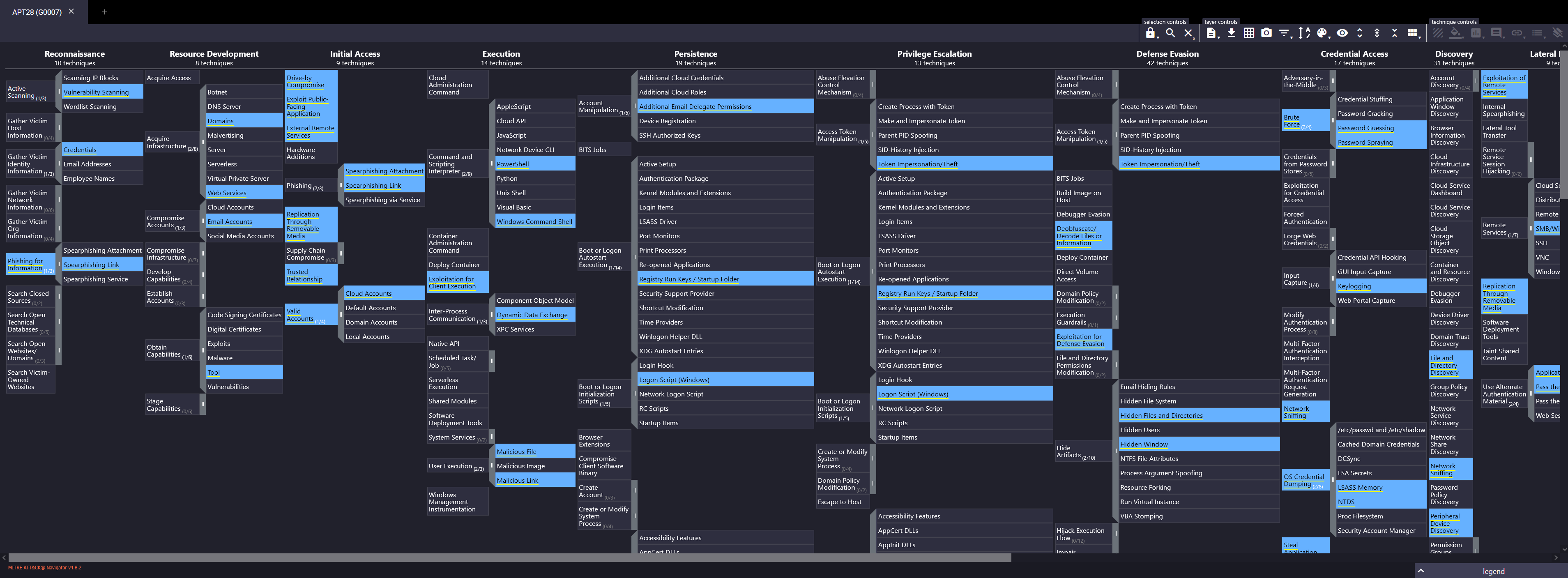Viewport: 1568px width, 578px height.
Task: Collapse Hide Artifacts sub-techniques handle
Action: click(1115, 451)
